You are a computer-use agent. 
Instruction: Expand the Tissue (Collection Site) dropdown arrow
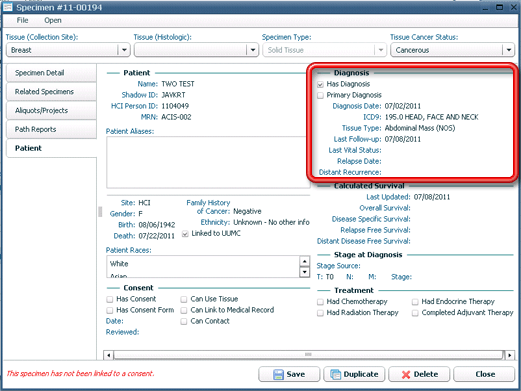(124, 50)
